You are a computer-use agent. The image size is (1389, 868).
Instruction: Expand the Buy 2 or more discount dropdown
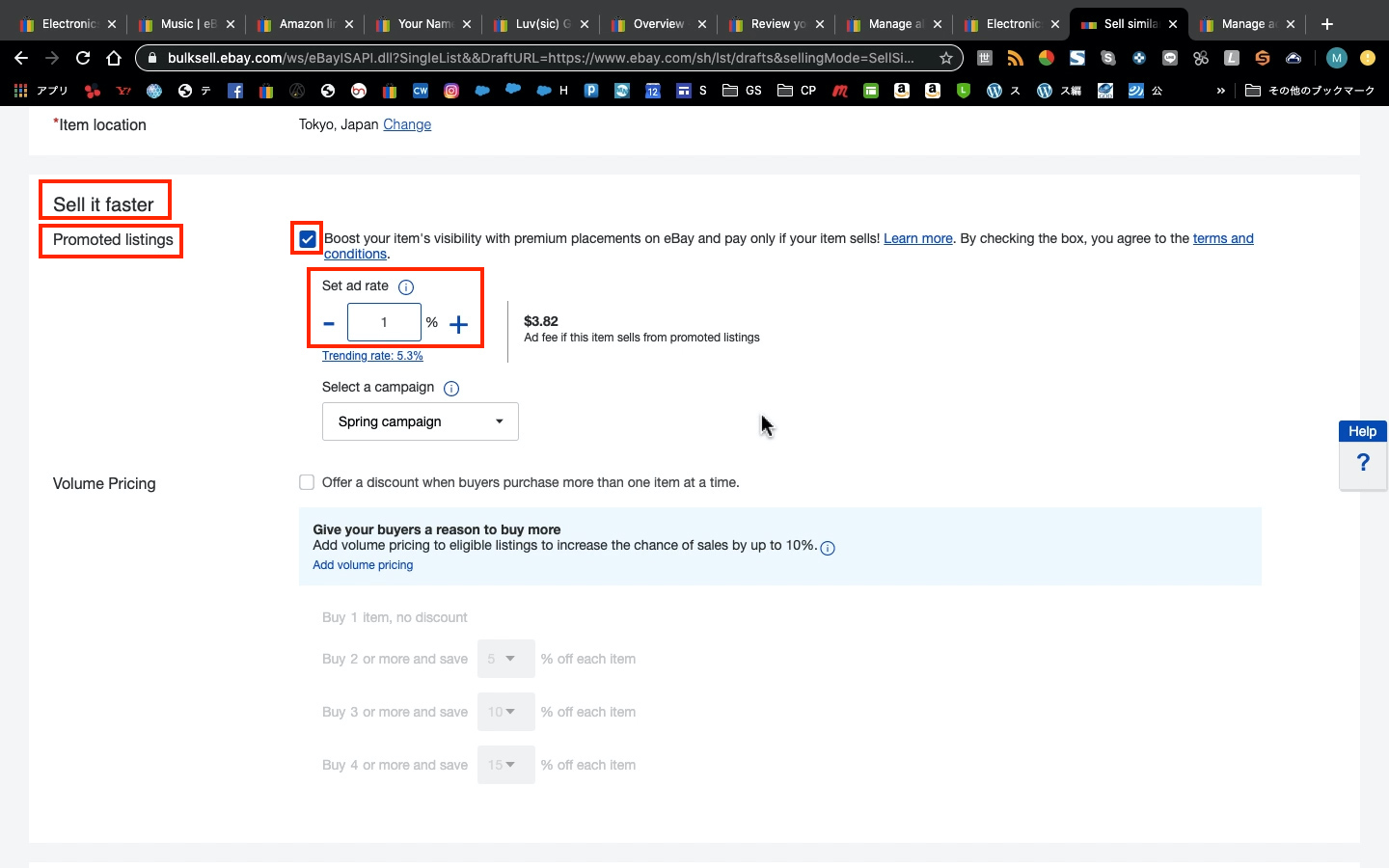[x=505, y=659]
